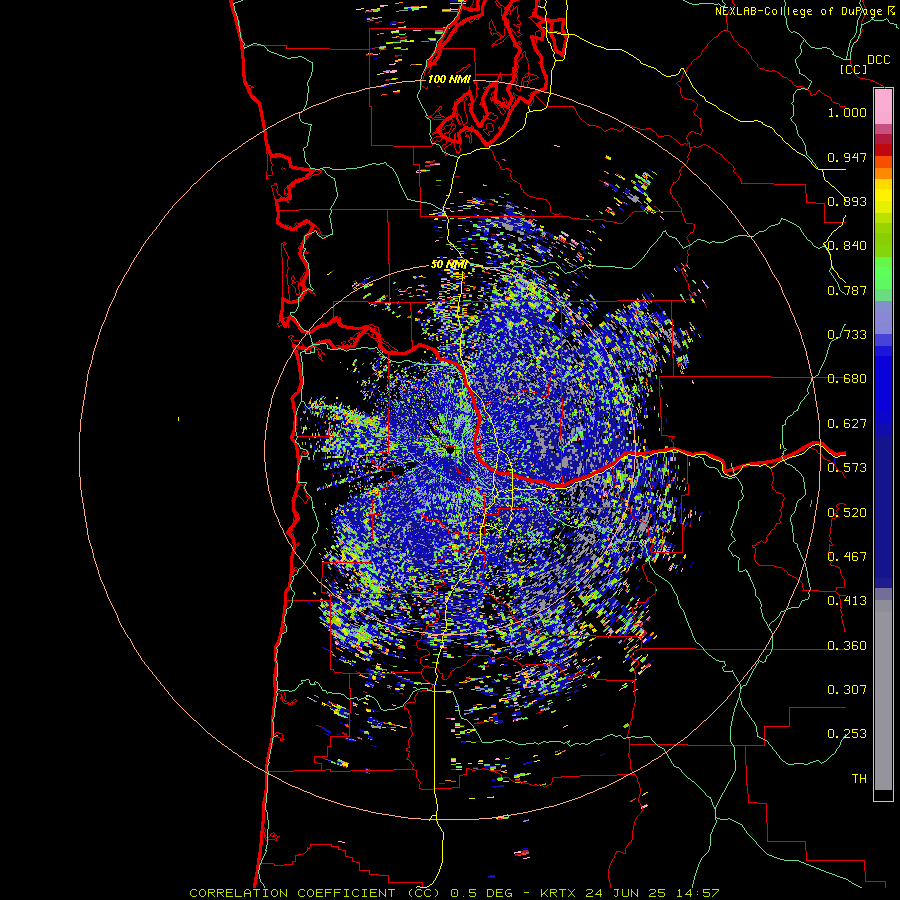This screenshot has width=900, height=900.
Task: Click the 0.947 color scale value
Action: pos(847,157)
